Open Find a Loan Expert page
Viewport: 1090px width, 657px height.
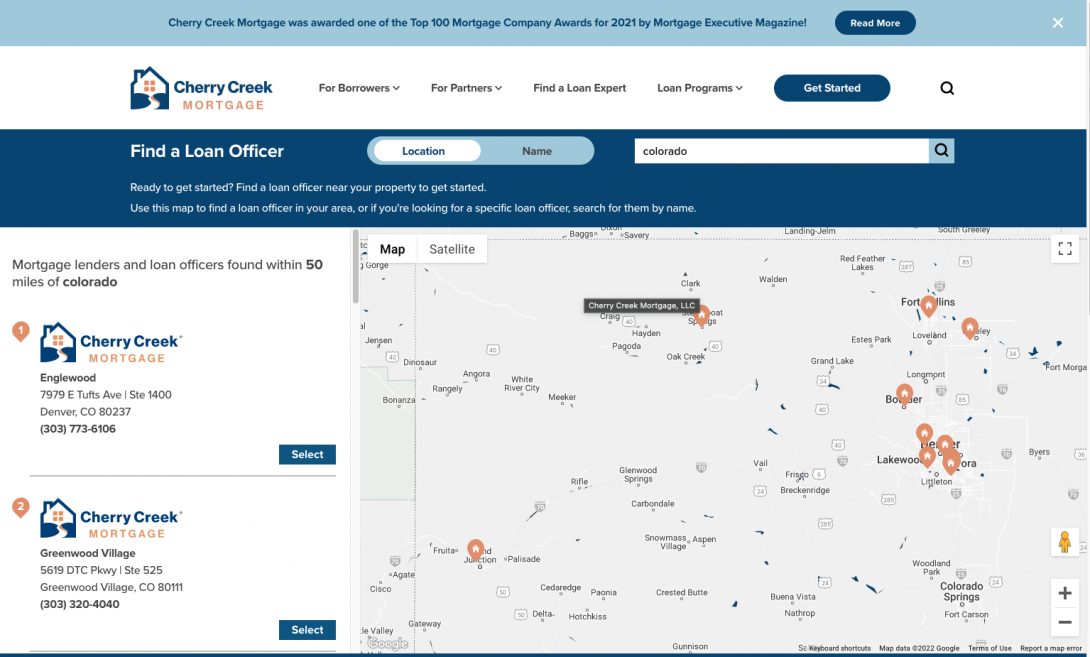point(580,88)
